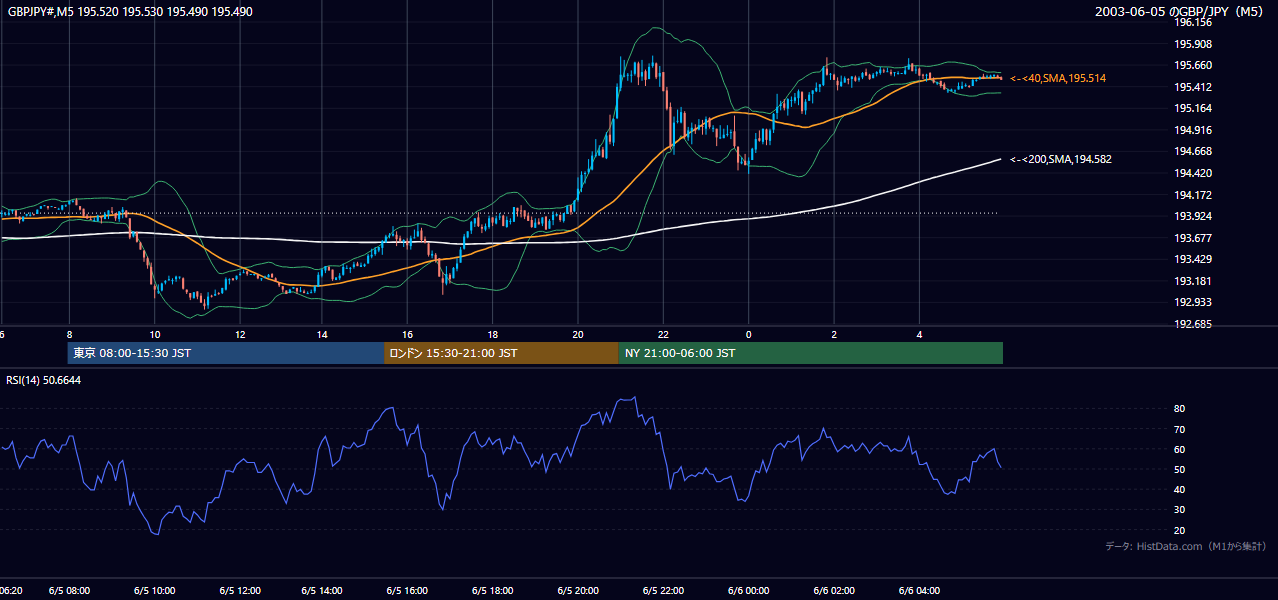The height and width of the screenshot is (600, 1278).
Task: Click the 195.908 price axis label
Action: point(1193,44)
